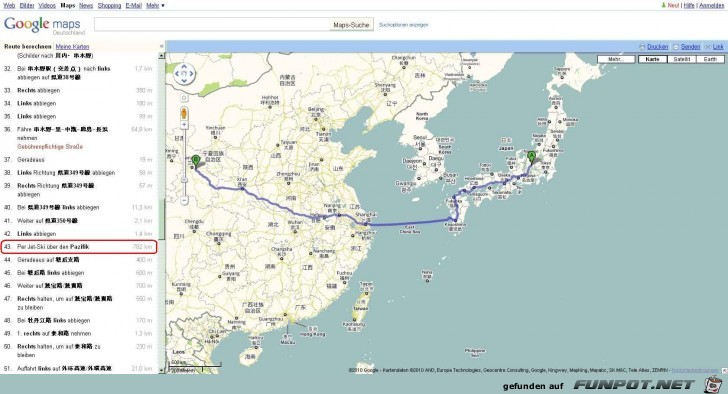This screenshot has width=728, height=394.
Task: Select Maps in the top bar
Action: (x=68, y=6)
